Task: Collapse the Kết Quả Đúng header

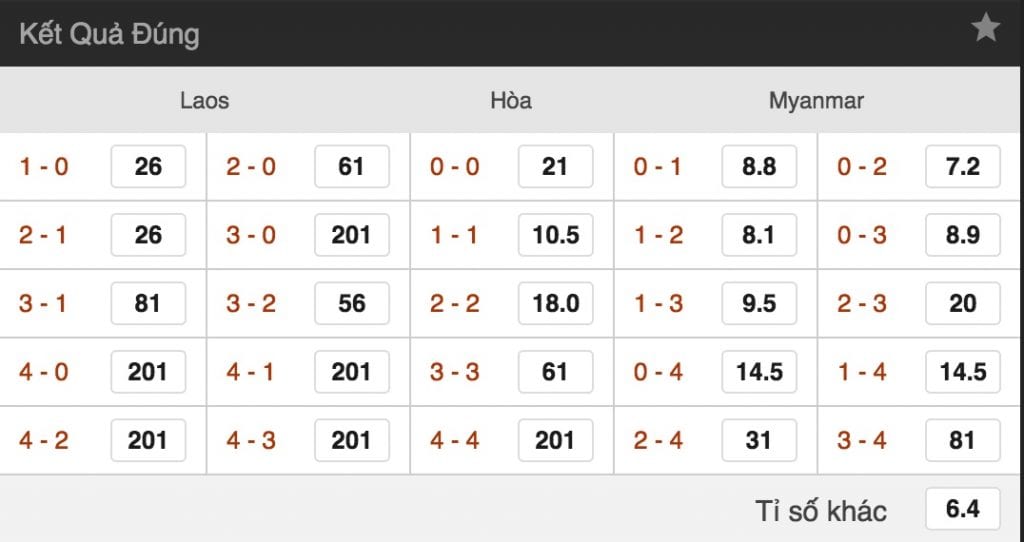Action: pyautogui.click(x=110, y=34)
